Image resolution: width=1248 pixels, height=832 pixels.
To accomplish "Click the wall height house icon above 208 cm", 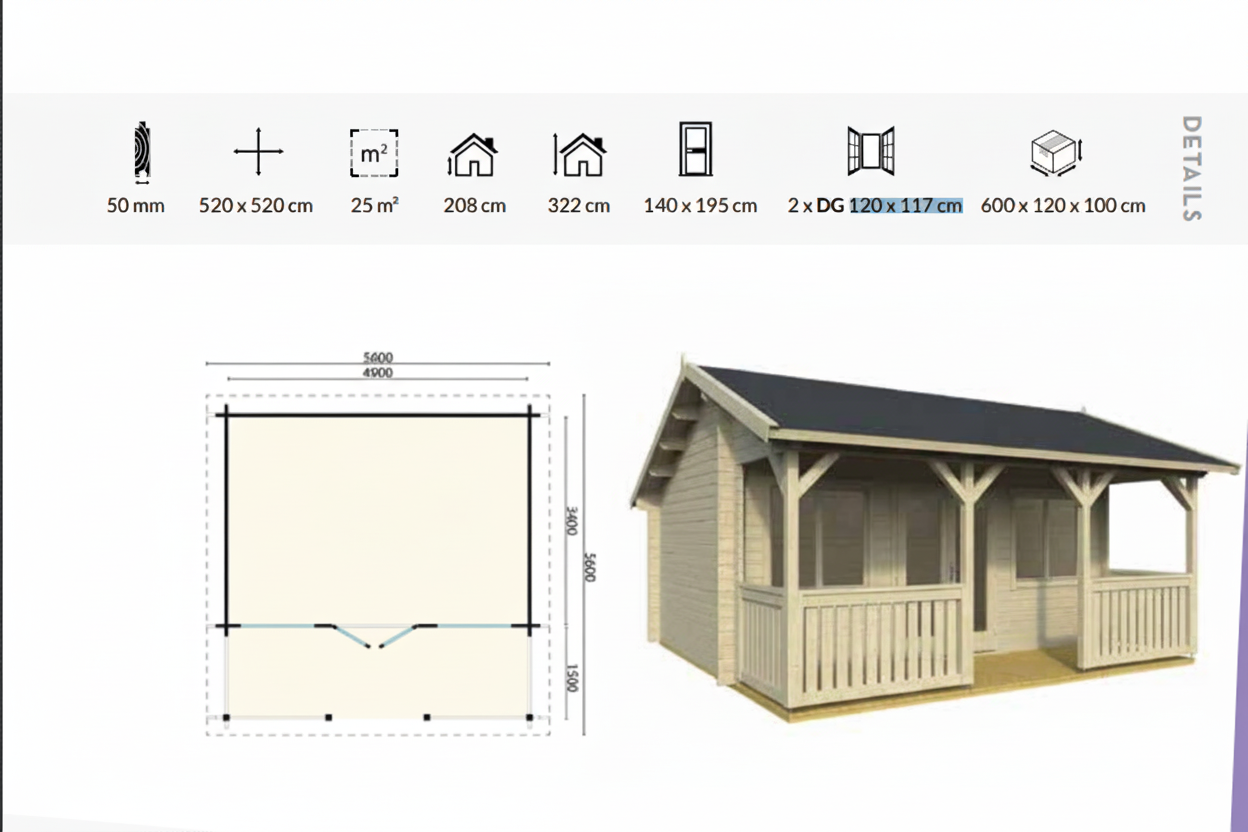I will tap(473, 154).
